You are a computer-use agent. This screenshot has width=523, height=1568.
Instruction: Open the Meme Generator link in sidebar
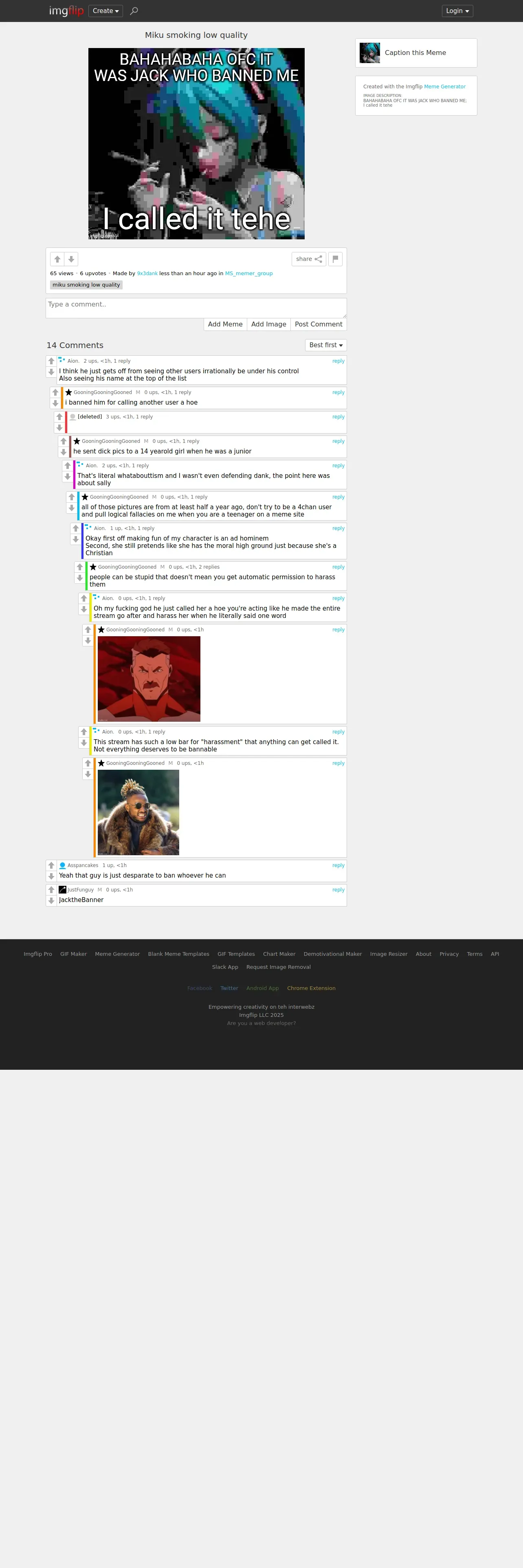point(444,86)
